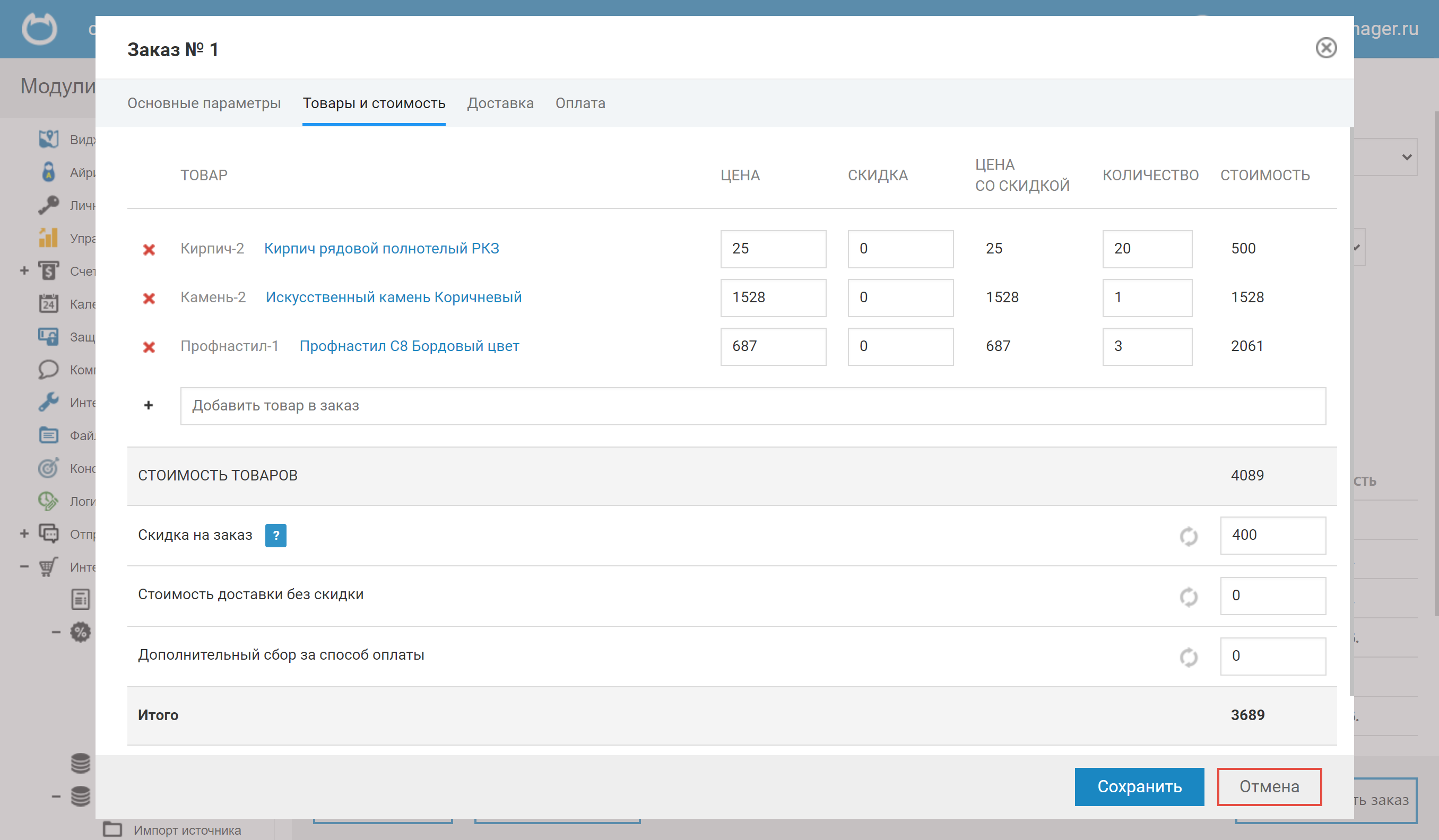Edit Дополнительный сбор за способ оплаты value

(1273, 657)
